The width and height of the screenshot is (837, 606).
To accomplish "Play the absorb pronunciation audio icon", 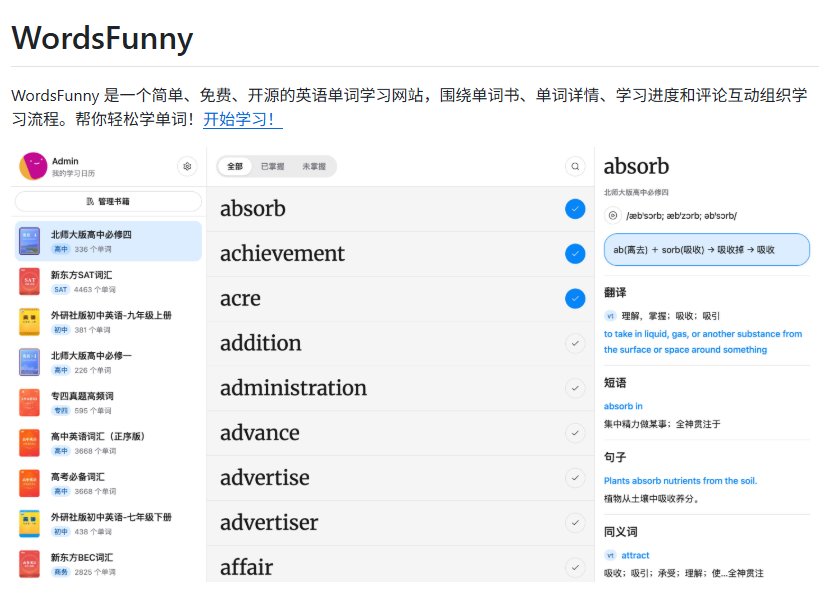I will 613,216.
